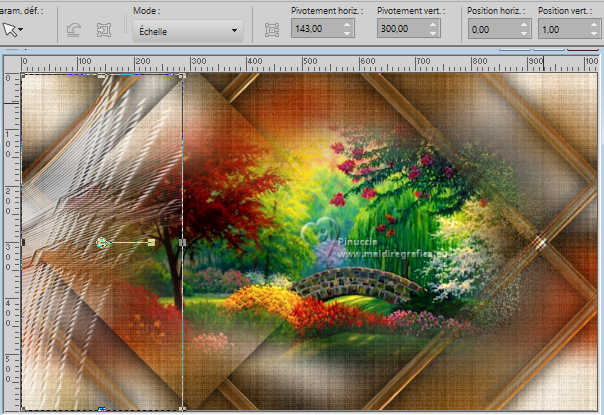This screenshot has width=604, height=415.
Task: Click the 'Position vert. :' label
Action: click(565, 11)
